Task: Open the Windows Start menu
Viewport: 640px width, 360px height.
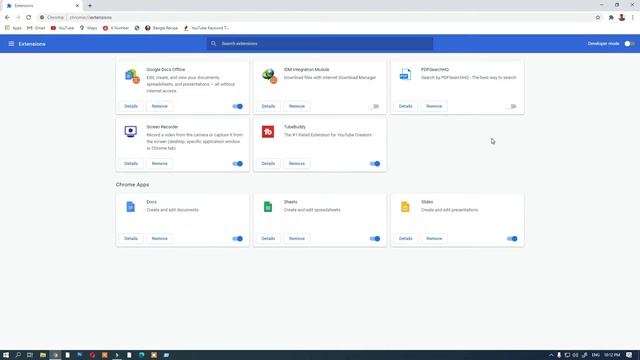Action: [x=6, y=355]
